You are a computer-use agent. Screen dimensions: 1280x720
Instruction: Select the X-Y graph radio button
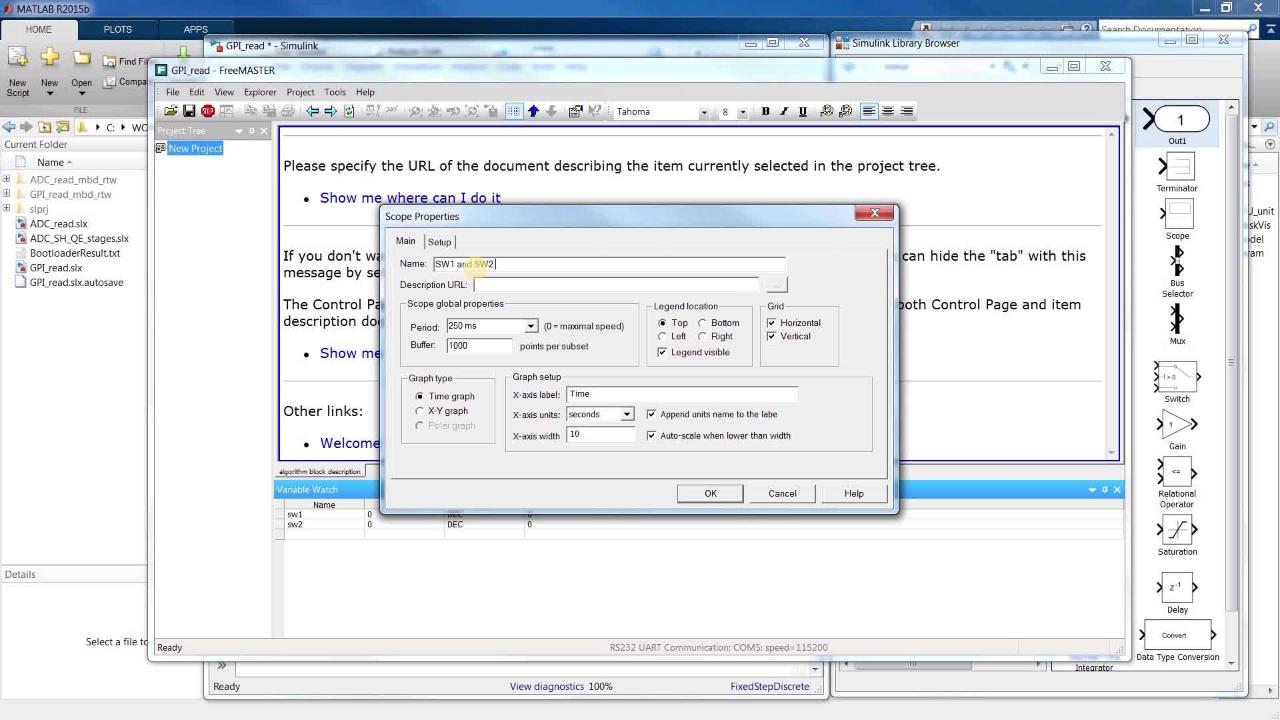coord(420,411)
